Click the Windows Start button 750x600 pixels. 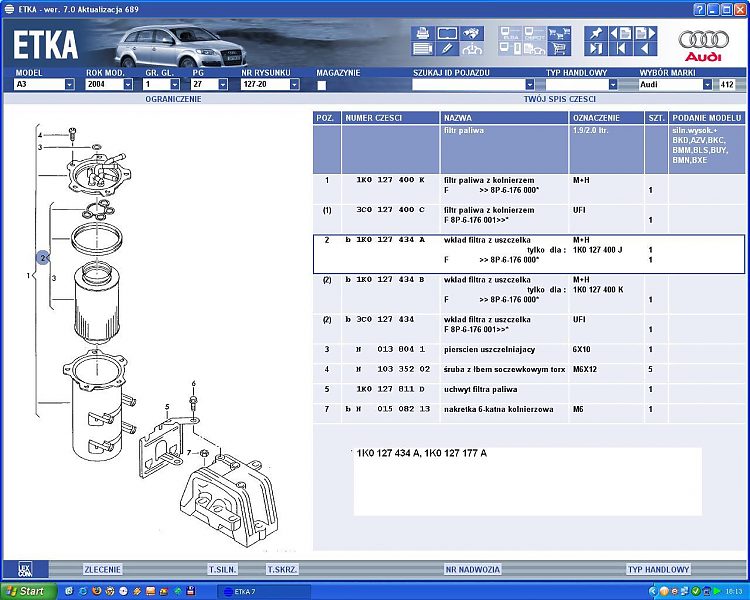(27, 591)
